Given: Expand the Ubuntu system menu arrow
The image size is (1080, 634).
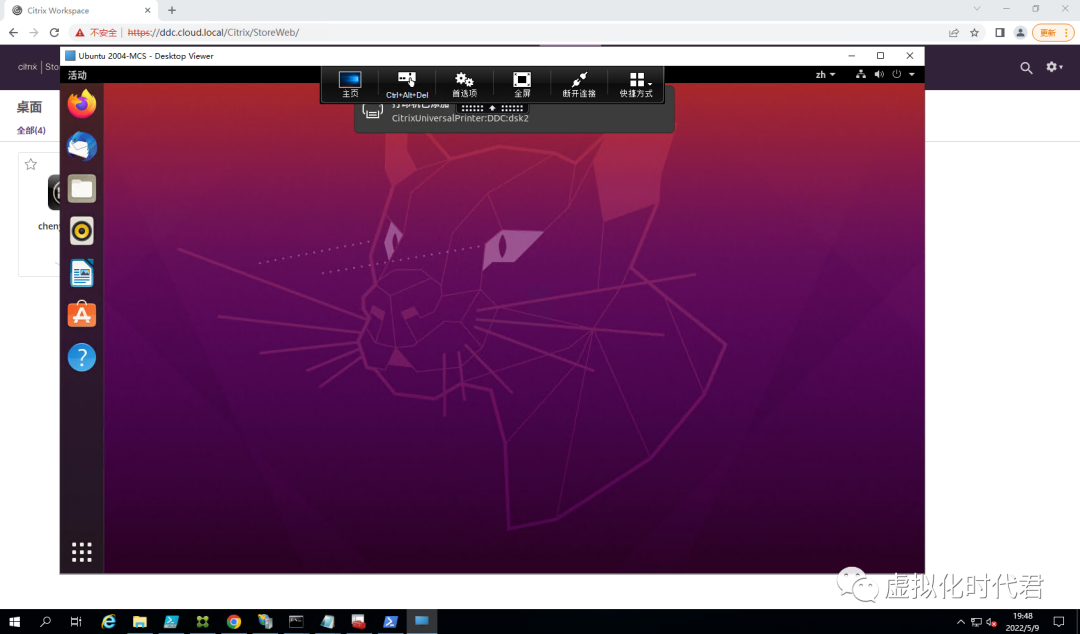Looking at the screenshot, I should 912,74.
